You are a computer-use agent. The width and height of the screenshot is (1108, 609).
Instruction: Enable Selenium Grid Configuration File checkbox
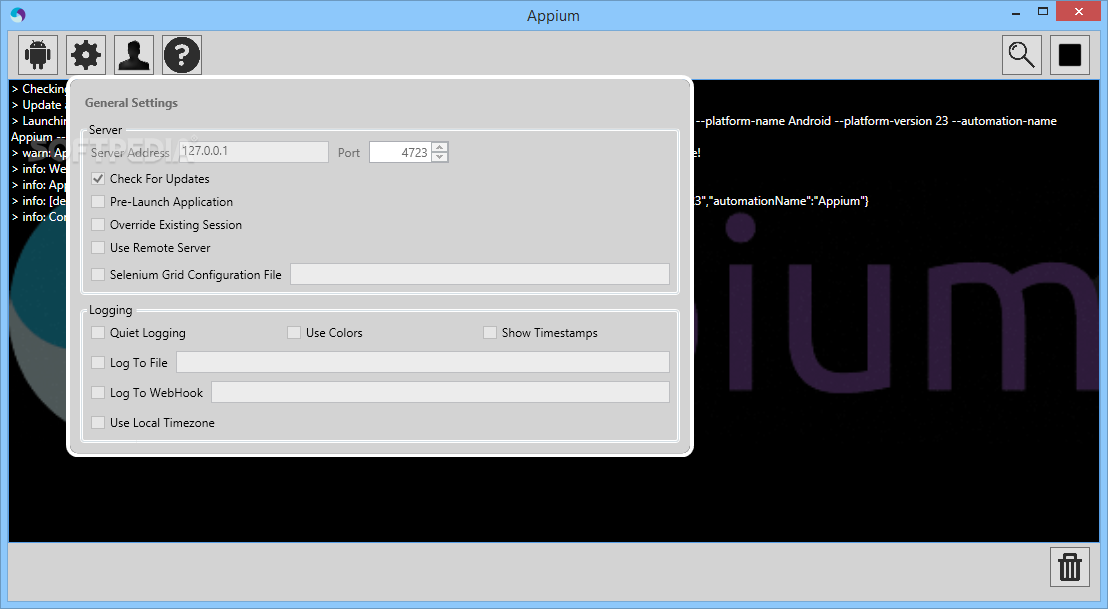pyautogui.click(x=98, y=274)
